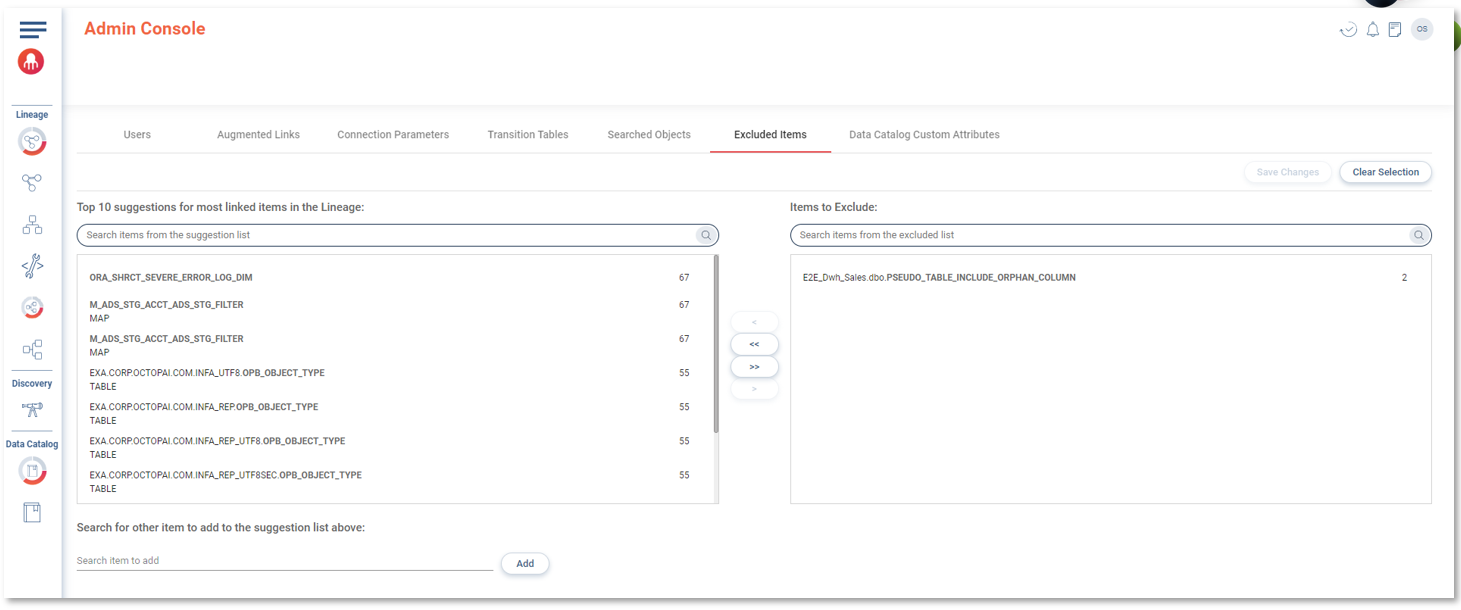Open the document notes icon in the header
1461x610 pixels.
pyautogui.click(x=1394, y=30)
